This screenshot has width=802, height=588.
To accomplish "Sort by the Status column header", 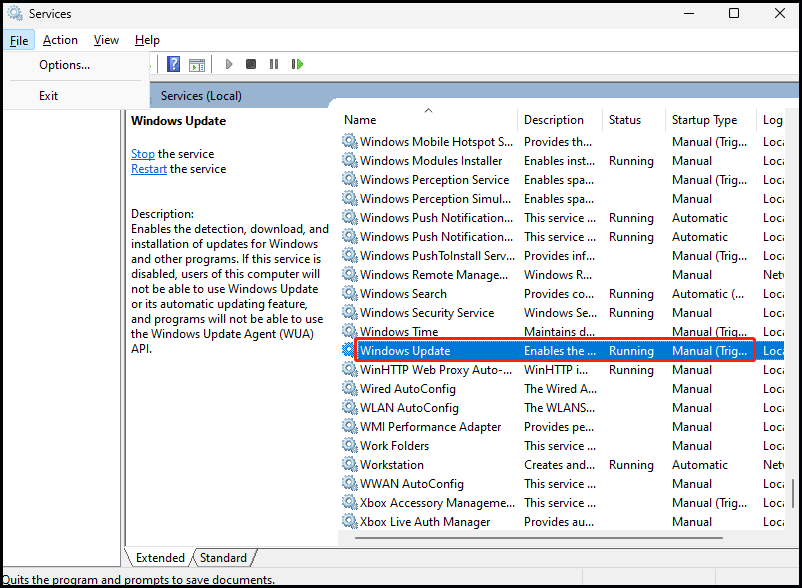I will (x=634, y=120).
